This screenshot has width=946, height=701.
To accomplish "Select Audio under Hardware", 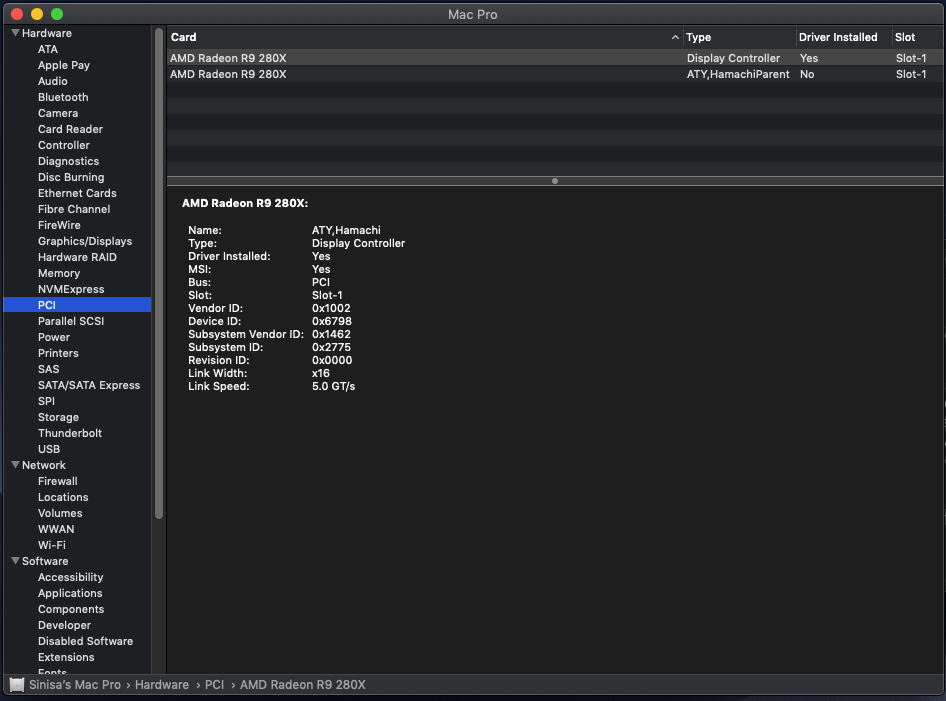I will pyautogui.click(x=52, y=81).
